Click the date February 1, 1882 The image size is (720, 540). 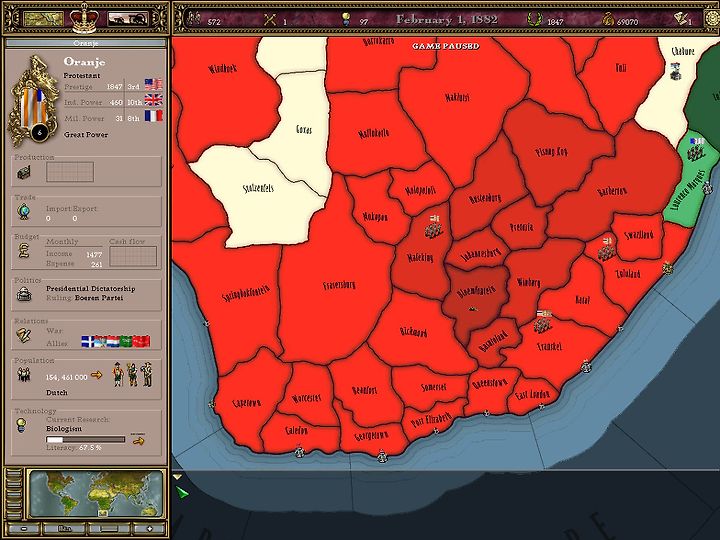tap(447, 19)
